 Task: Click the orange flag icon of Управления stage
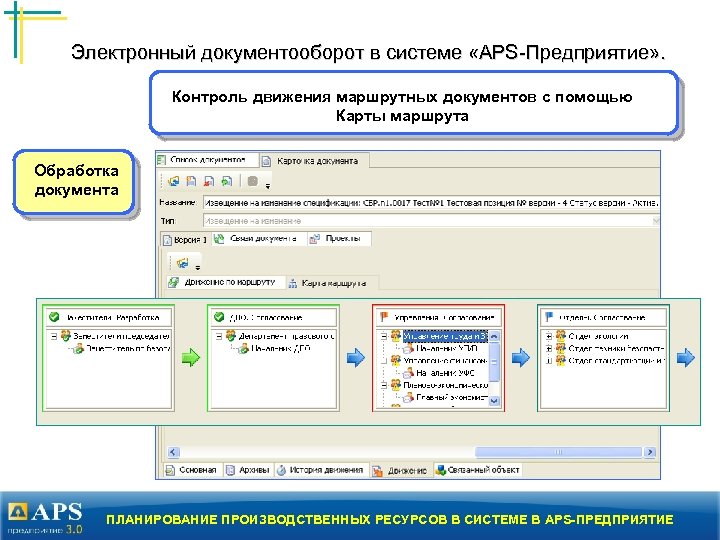[384, 317]
